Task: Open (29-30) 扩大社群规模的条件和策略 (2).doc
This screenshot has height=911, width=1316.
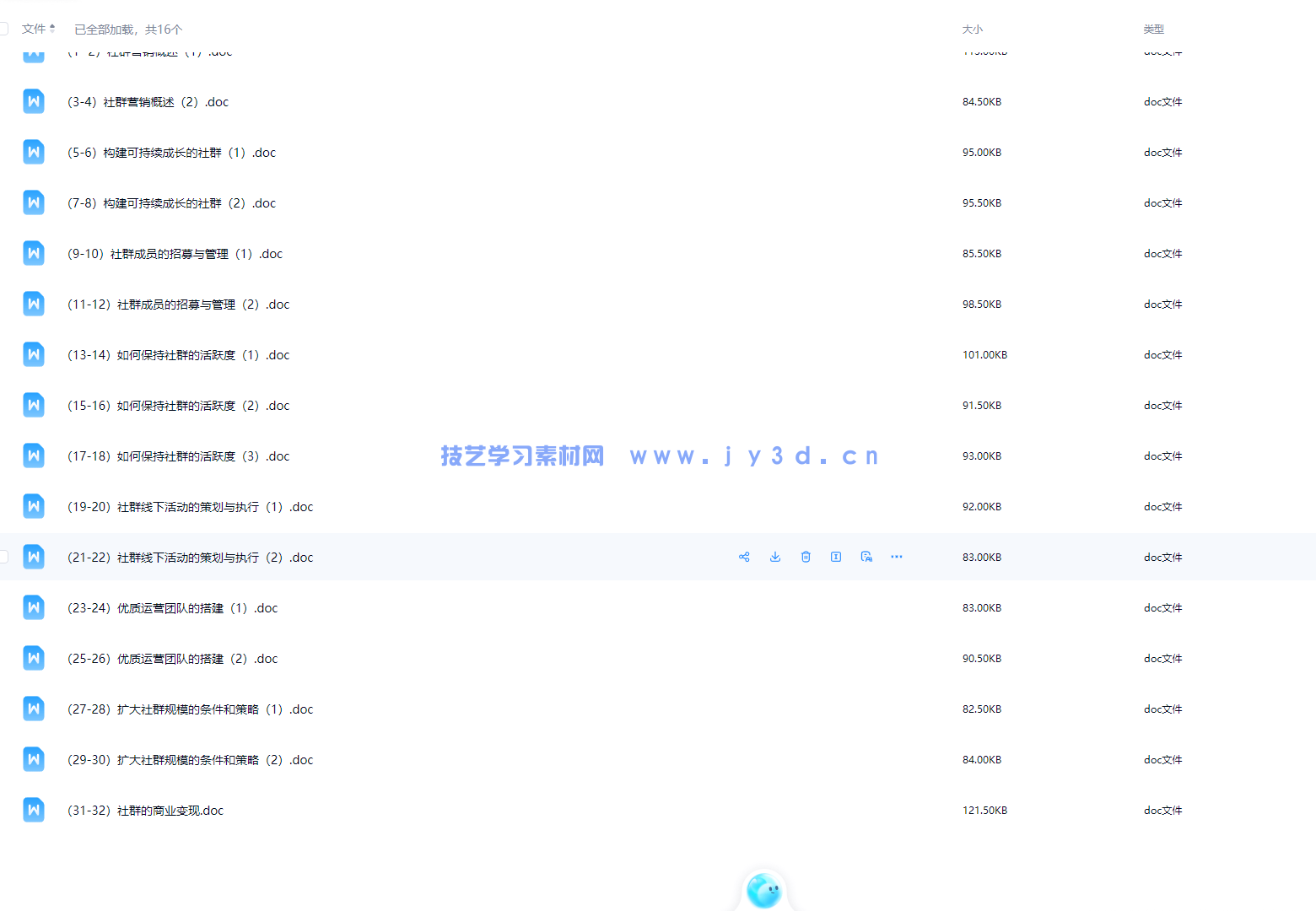Action: (190, 760)
